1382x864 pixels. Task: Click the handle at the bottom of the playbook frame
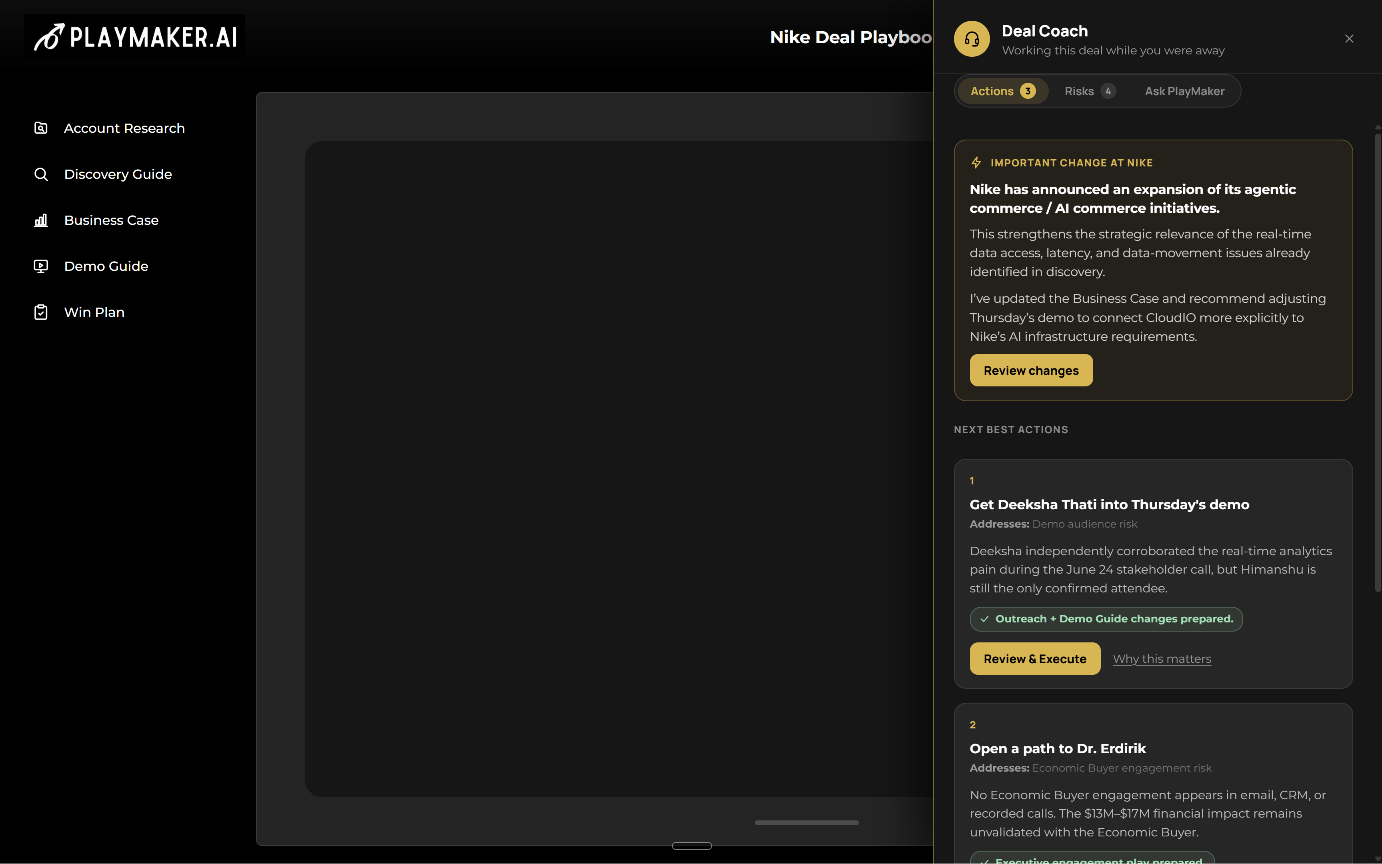click(692, 846)
